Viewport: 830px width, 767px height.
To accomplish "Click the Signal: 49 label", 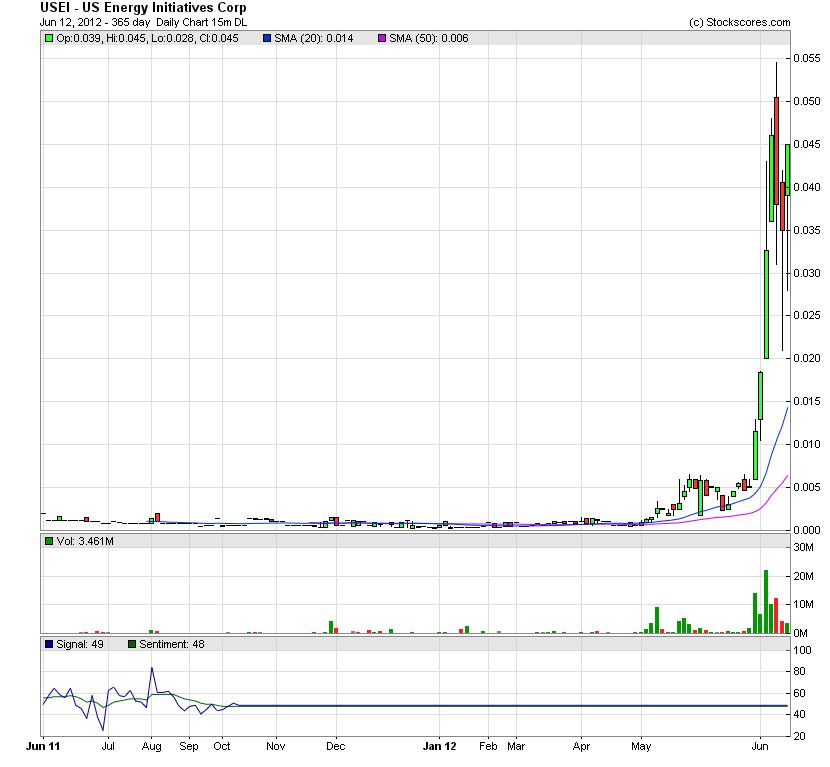I will point(80,644).
